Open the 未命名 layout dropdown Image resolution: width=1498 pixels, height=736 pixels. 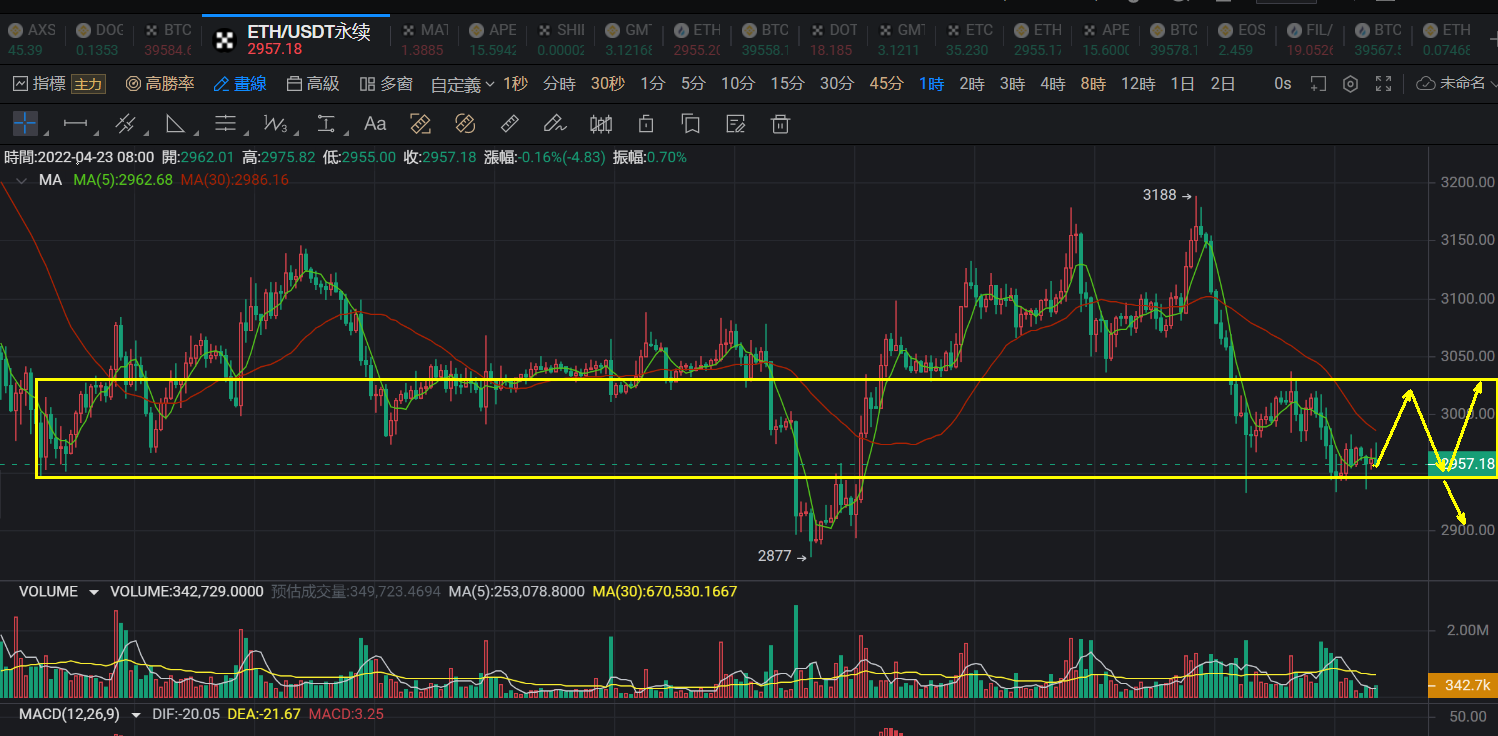[1468, 84]
